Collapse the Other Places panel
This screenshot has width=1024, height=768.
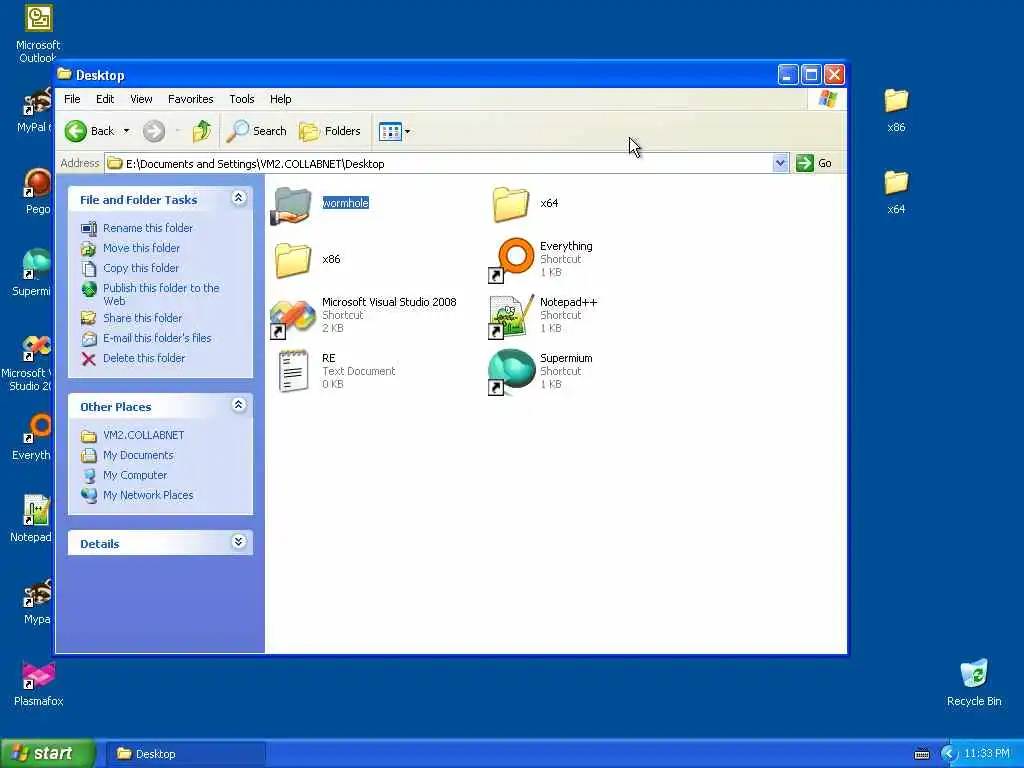click(239, 405)
